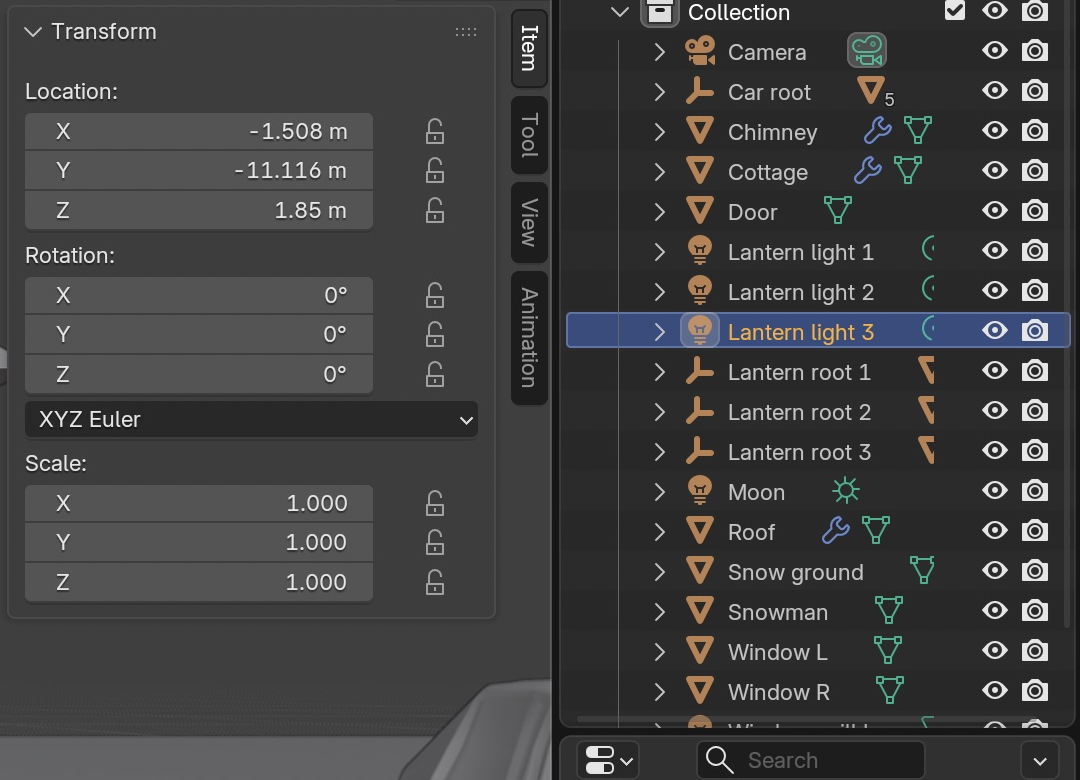Collapse the Collection tree
This screenshot has width=1080, height=780.
620,12
